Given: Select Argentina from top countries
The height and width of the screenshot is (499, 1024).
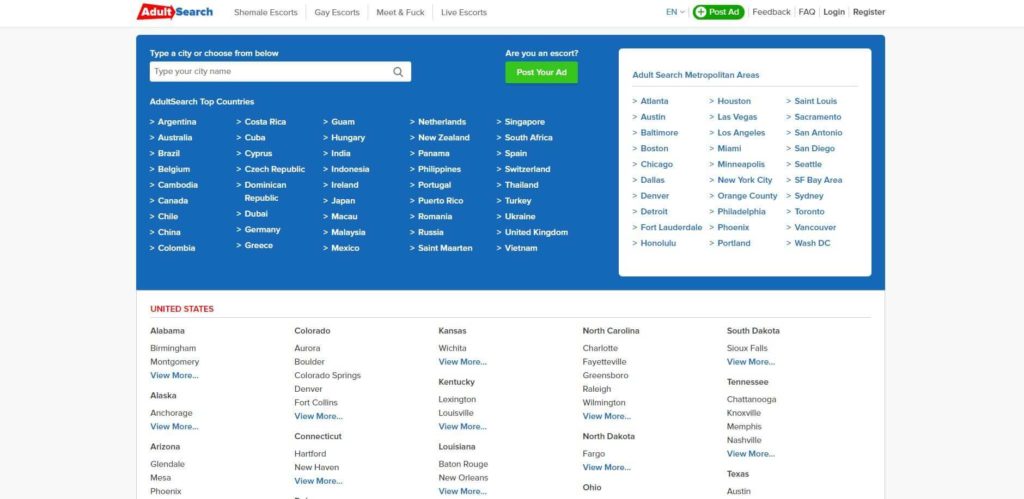Looking at the screenshot, I should tap(176, 122).
